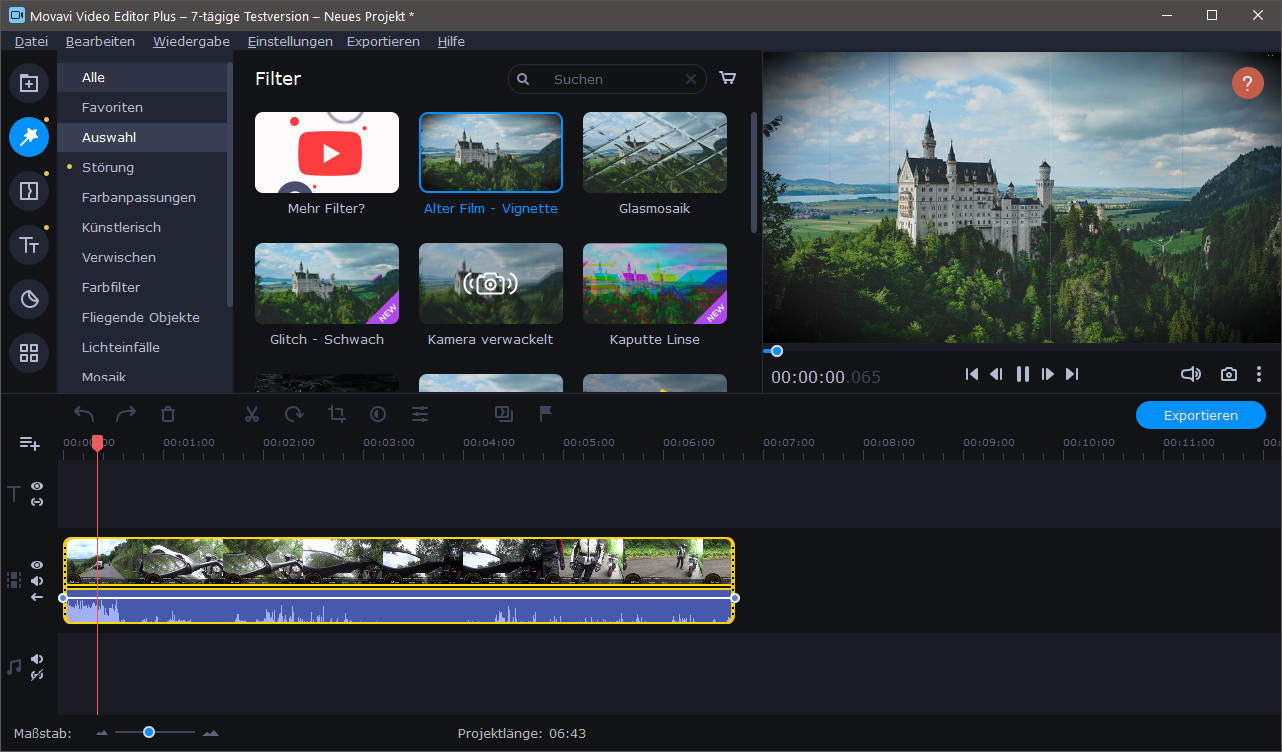The width and height of the screenshot is (1282, 752).
Task: Open the Transitions tab in sidebar
Action: 29,190
